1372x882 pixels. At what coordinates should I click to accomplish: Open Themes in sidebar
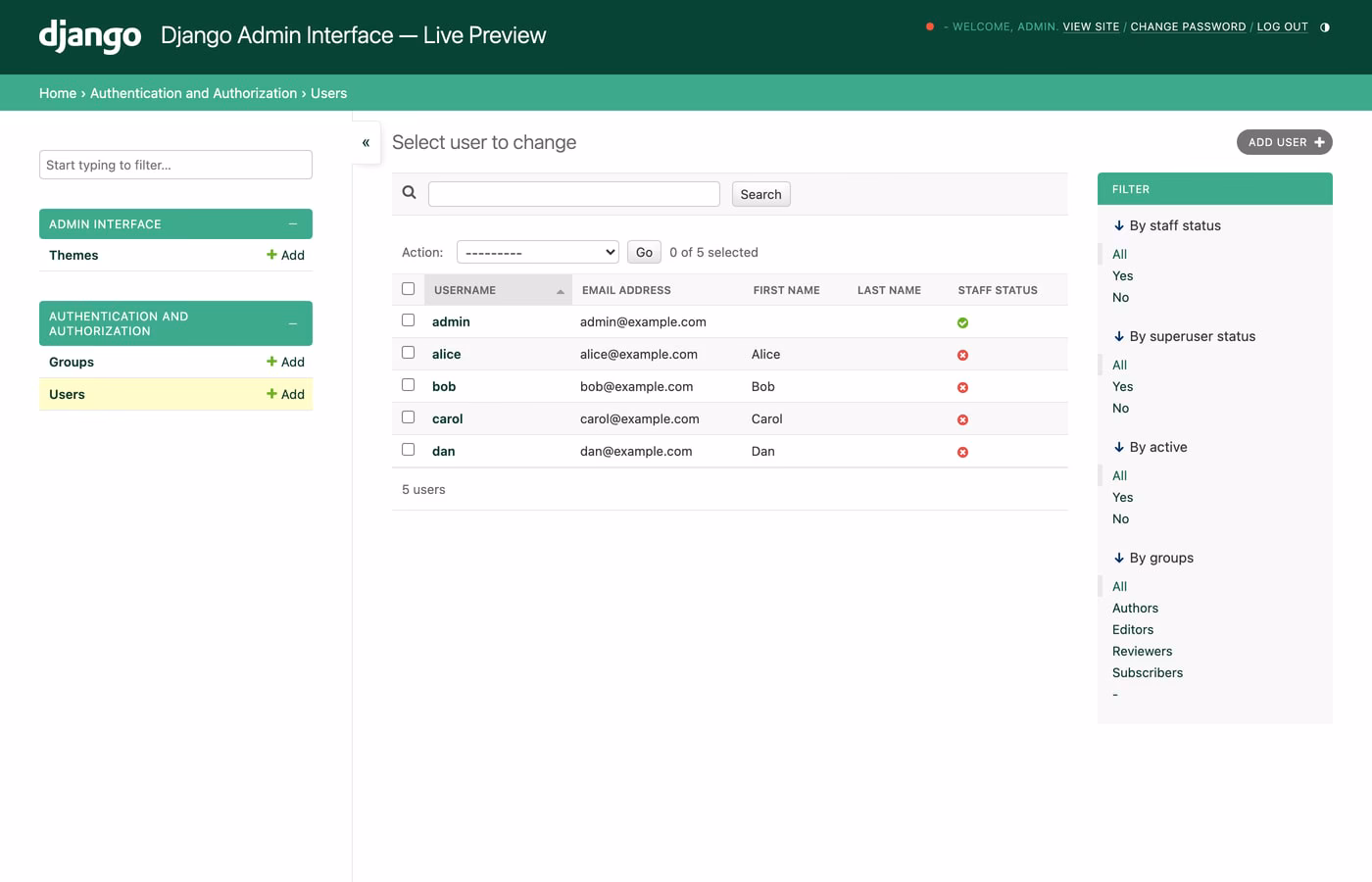click(73, 255)
